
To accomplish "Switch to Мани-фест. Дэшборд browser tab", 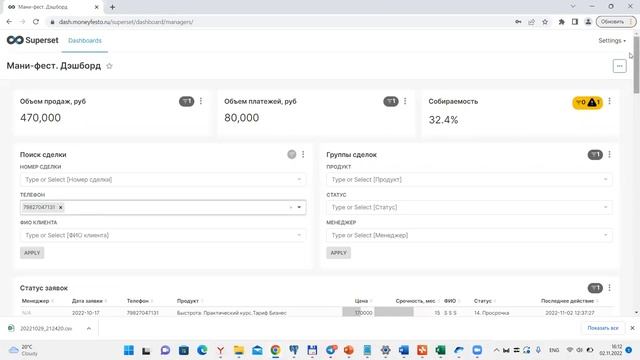I will pyautogui.click(x=51, y=7).
